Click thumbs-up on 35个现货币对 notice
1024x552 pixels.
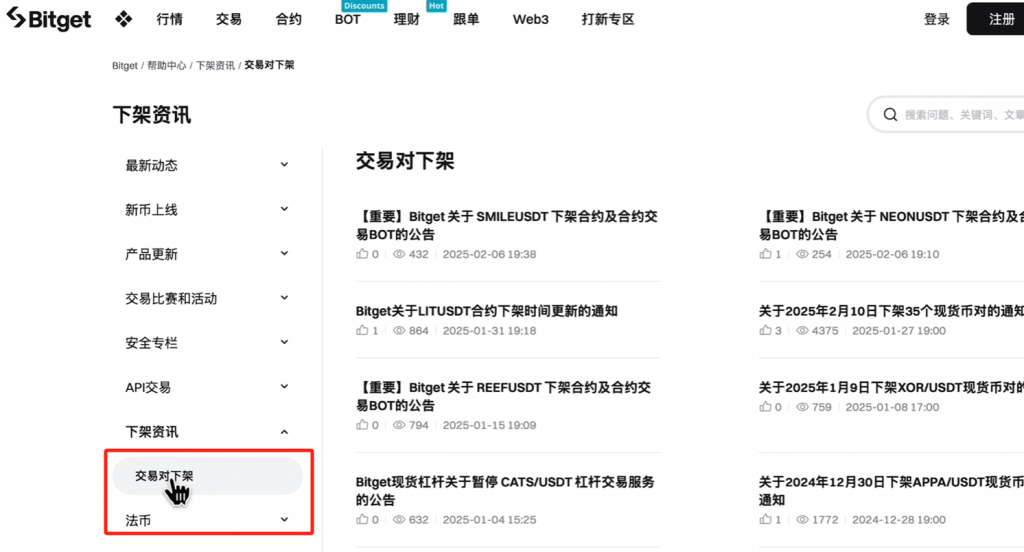coord(765,331)
